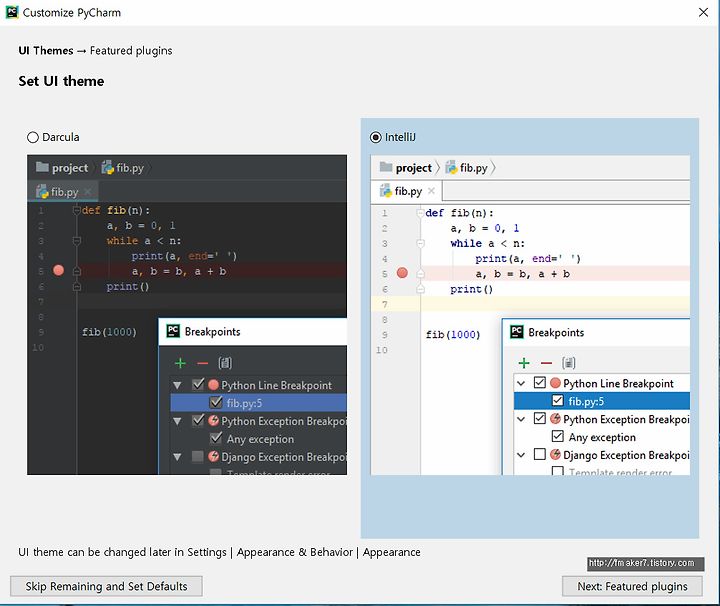This screenshot has height=606, width=720.
Task: Click fib.py tab Python icon in IntelliJ preview
Action: coord(385,191)
